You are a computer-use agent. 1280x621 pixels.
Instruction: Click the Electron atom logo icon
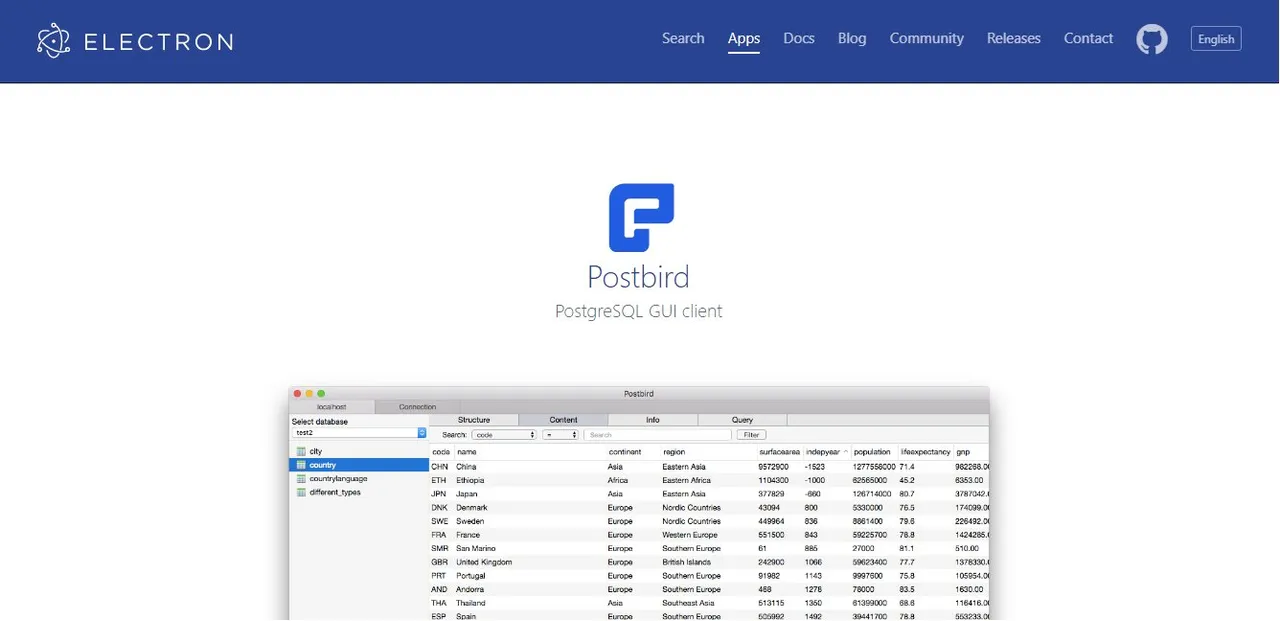pos(54,41)
